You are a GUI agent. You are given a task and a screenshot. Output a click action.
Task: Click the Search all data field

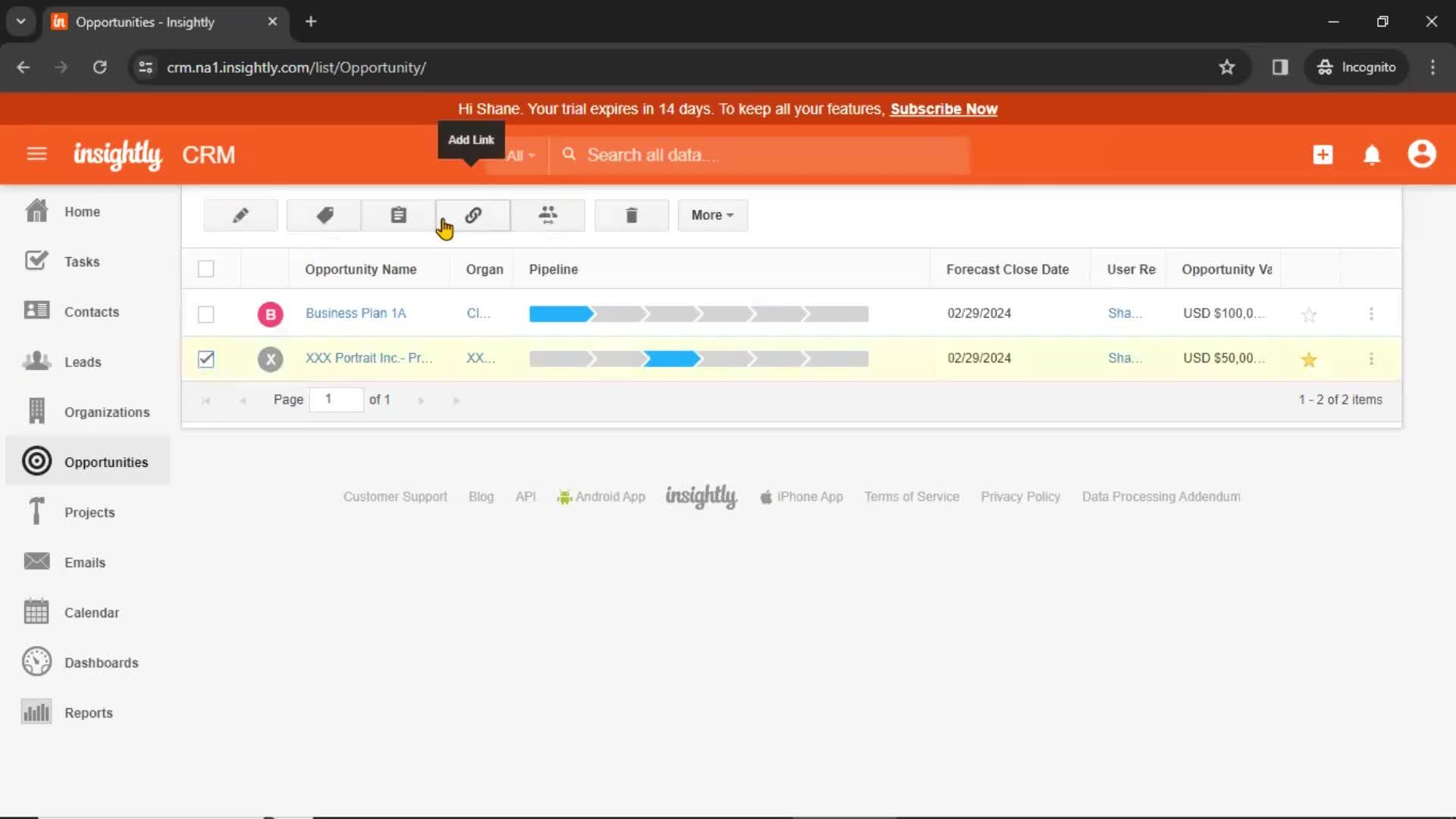[x=760, y=155]
